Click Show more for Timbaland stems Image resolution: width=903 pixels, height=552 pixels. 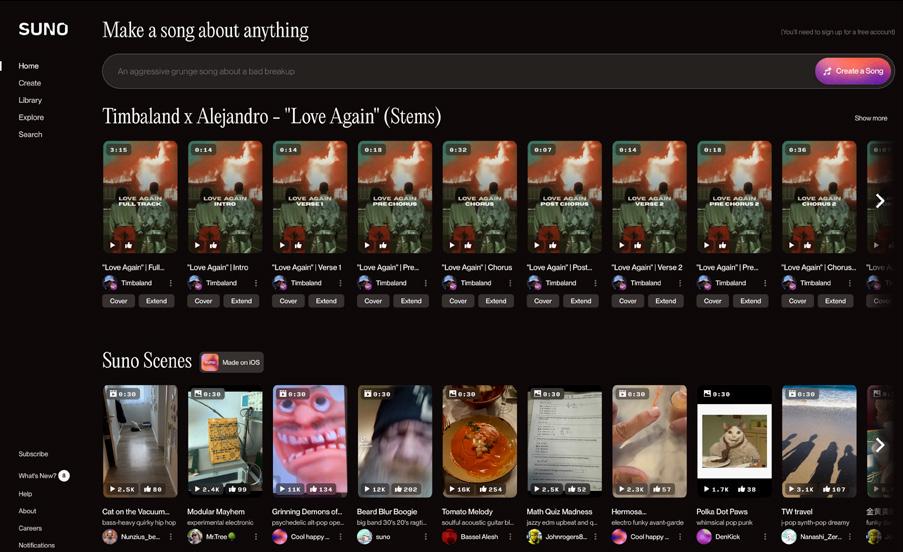pyautogui.click(x=871, y=118)
